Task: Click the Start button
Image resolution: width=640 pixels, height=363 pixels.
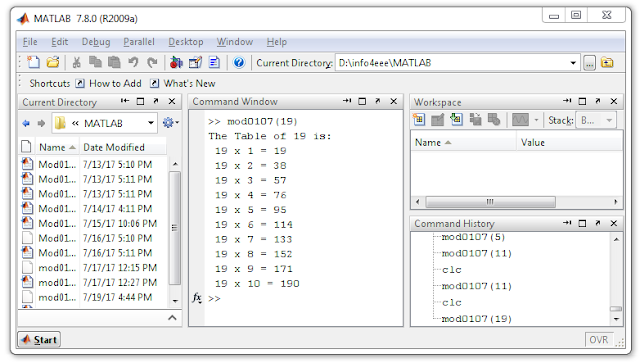Action: [39, 339]
